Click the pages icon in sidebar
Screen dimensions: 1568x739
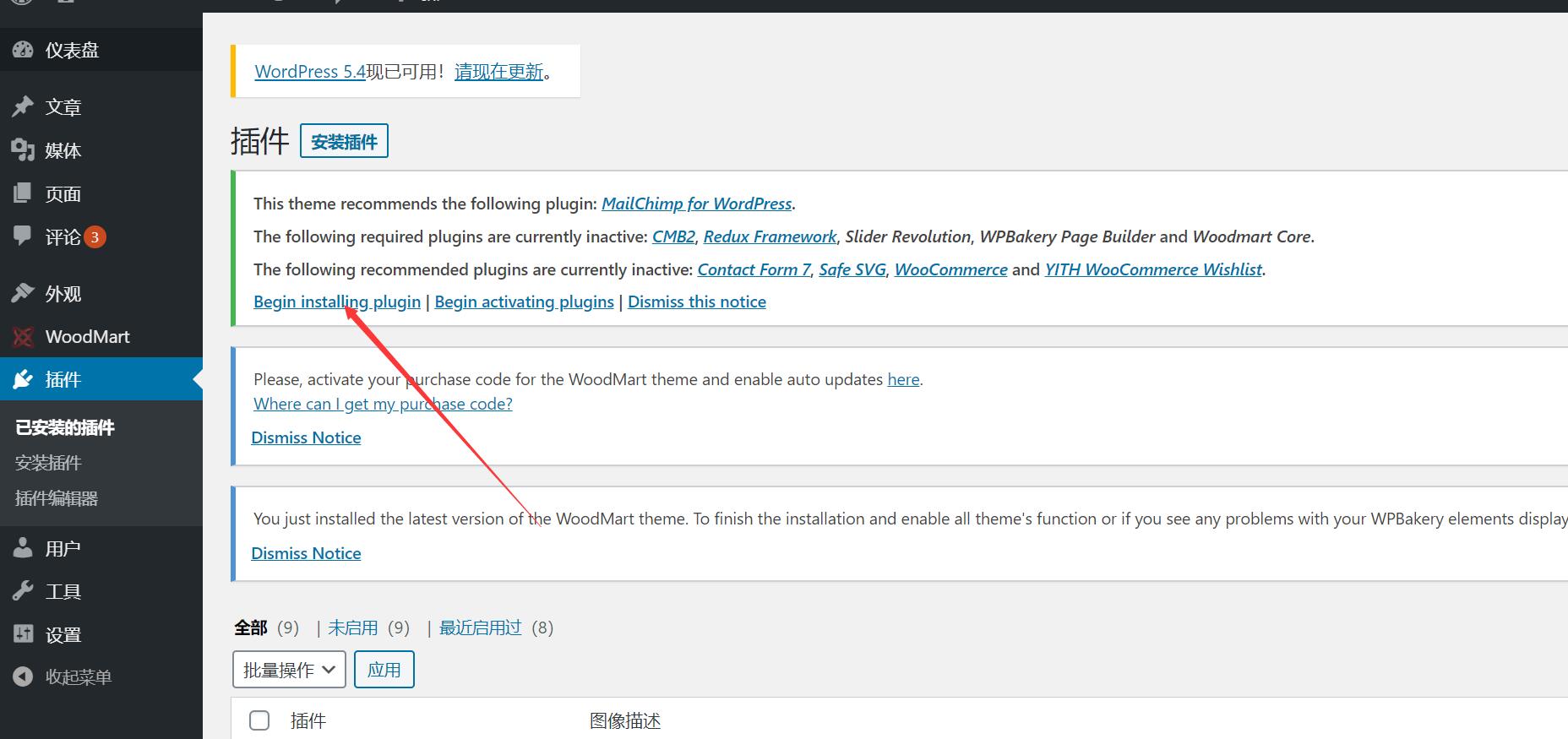coord(23,193)
